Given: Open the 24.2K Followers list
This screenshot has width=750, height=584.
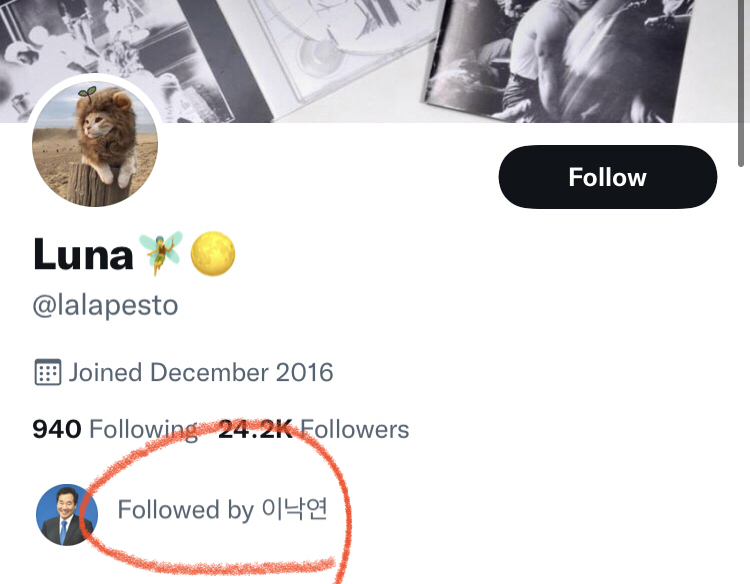Looking at the screenshot, I should [313, 429].
